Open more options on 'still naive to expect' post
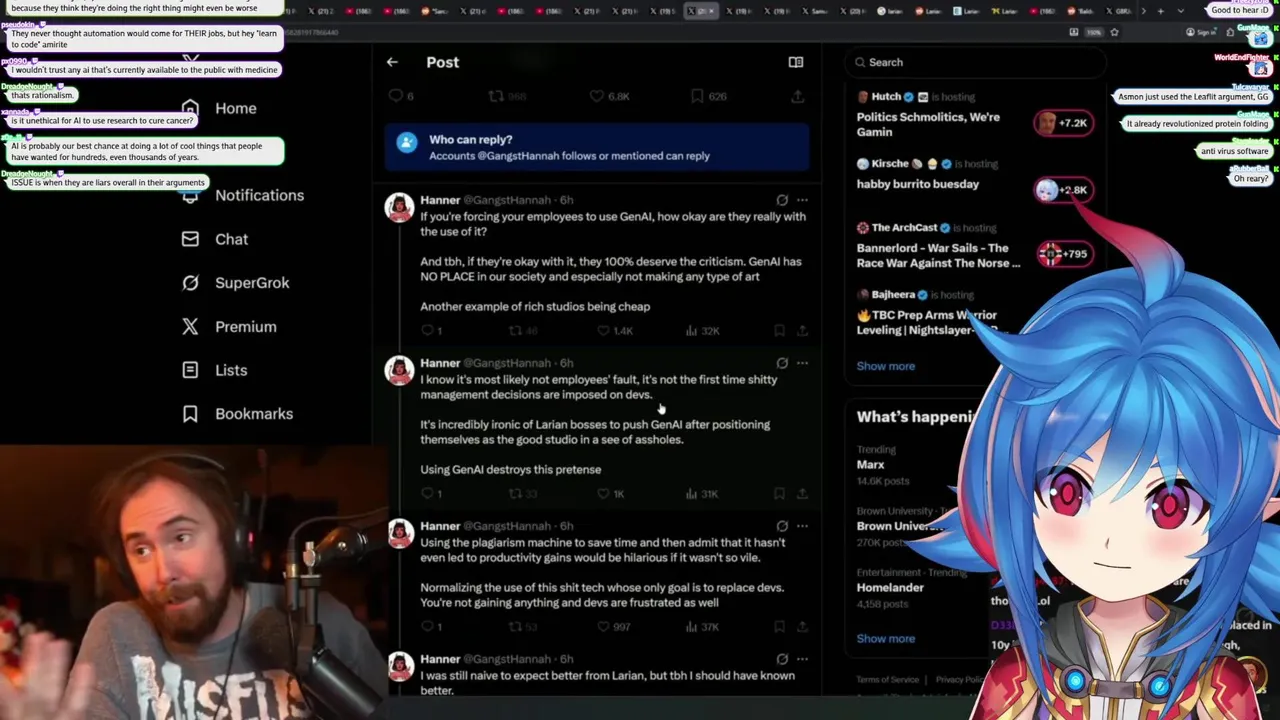This screenshot has width=1280, height=720. point(802,659)
